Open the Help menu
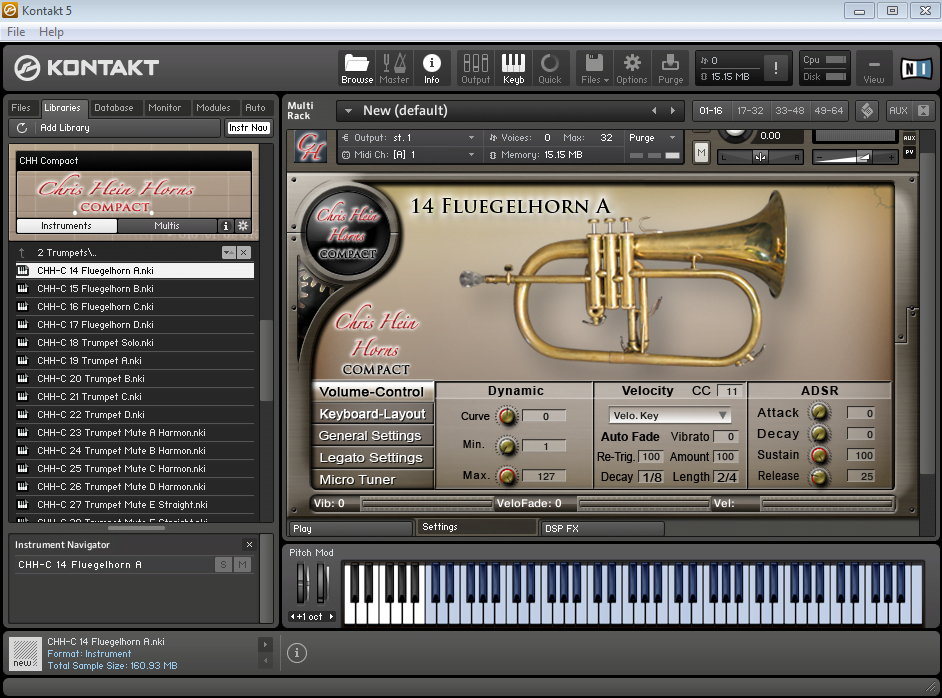 point(51,32)
